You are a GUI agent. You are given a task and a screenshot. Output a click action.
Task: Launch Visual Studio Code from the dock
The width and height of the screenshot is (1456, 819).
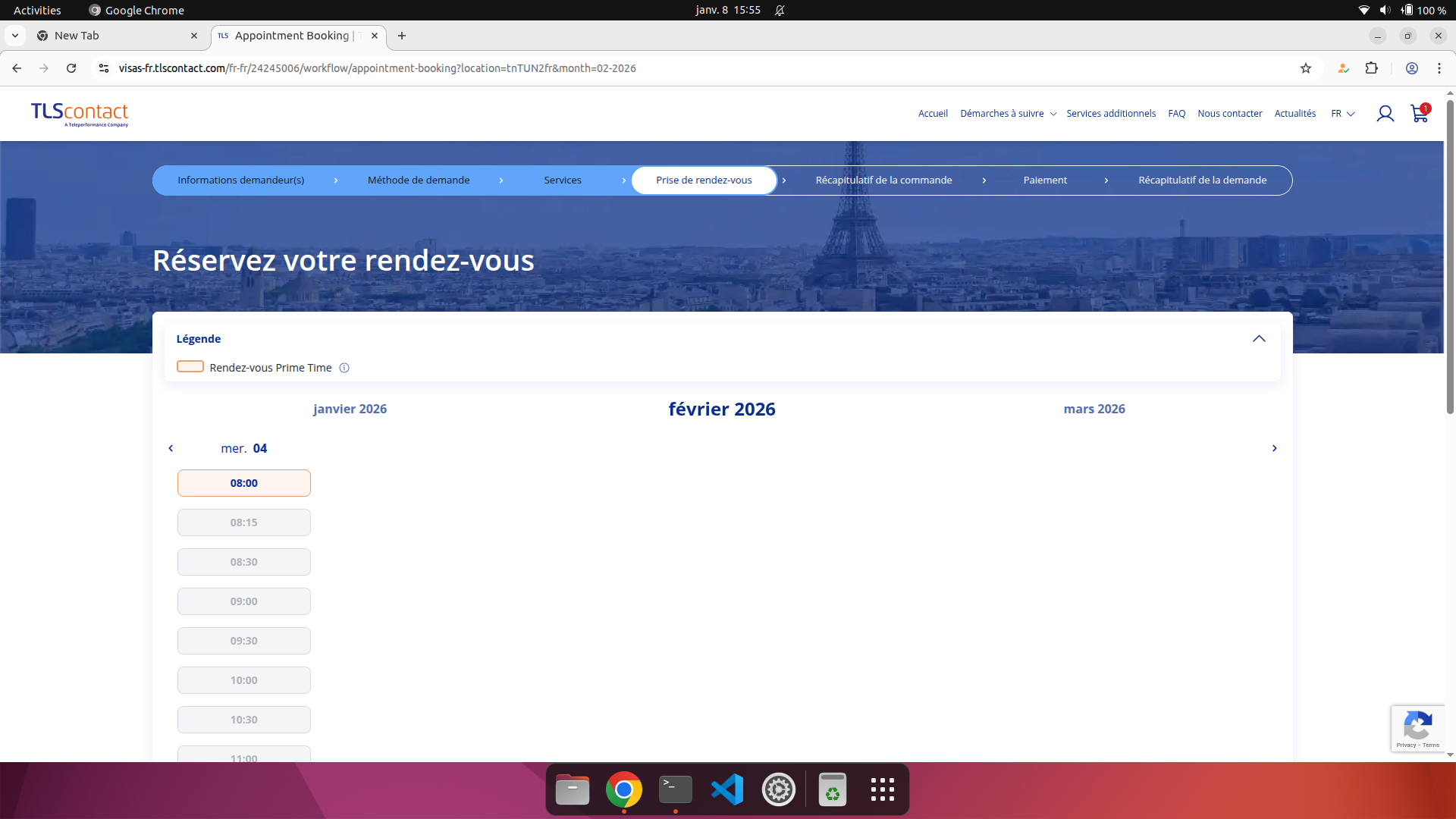click(726, 789)
